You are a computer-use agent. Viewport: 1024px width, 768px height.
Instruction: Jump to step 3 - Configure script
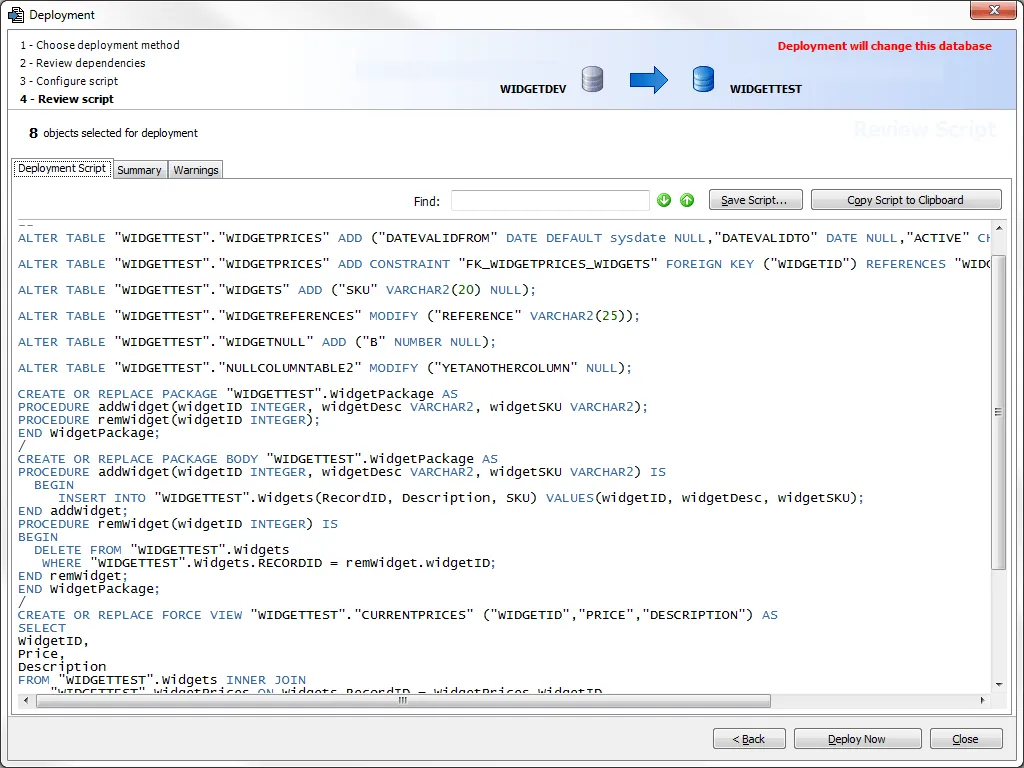point(73,81)
